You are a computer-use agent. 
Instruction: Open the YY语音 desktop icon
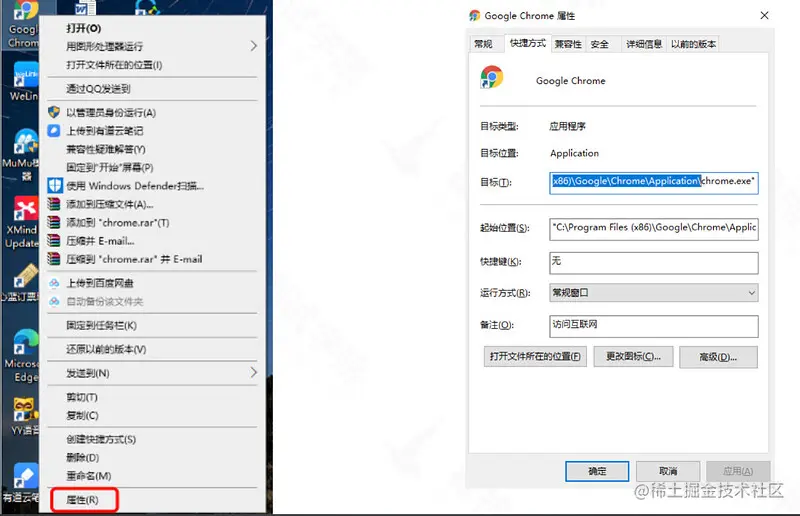point(25,409)
